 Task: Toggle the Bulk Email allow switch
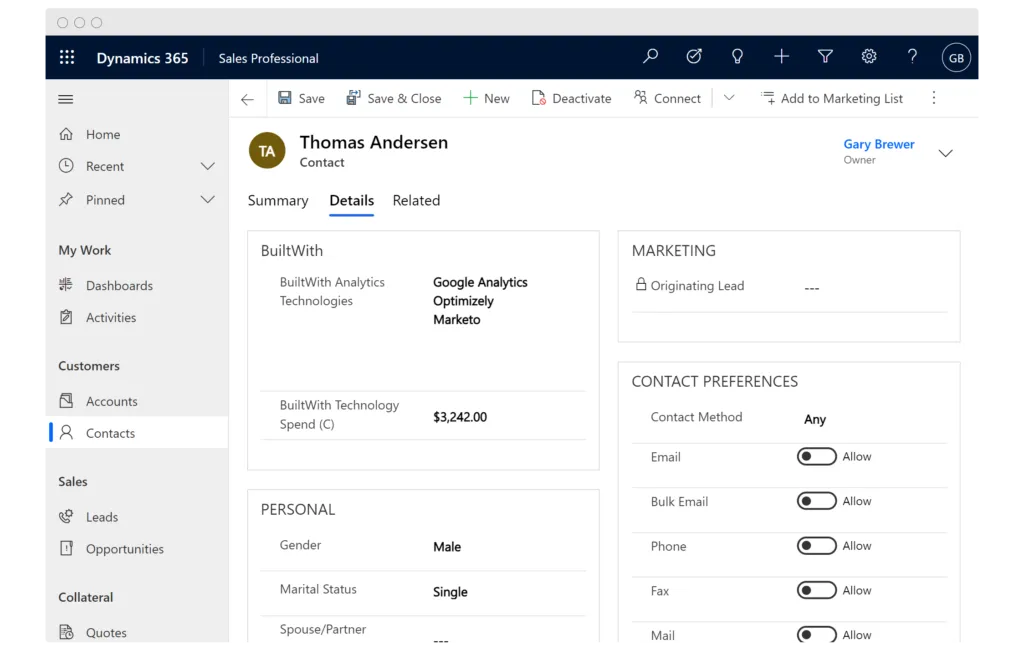pos(816,501)
